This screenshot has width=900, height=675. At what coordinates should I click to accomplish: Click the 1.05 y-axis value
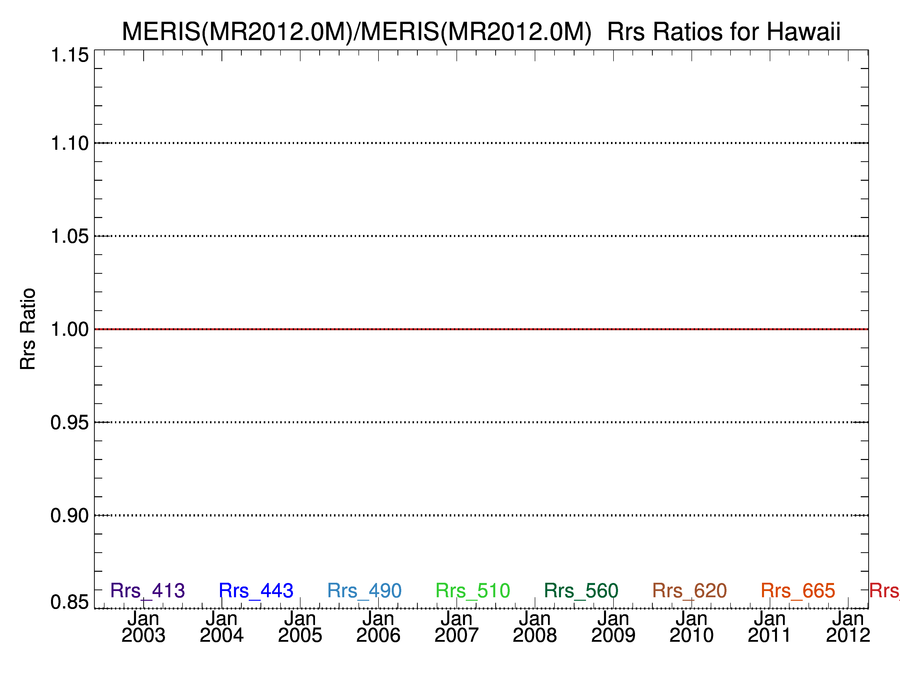pos(70,236)
